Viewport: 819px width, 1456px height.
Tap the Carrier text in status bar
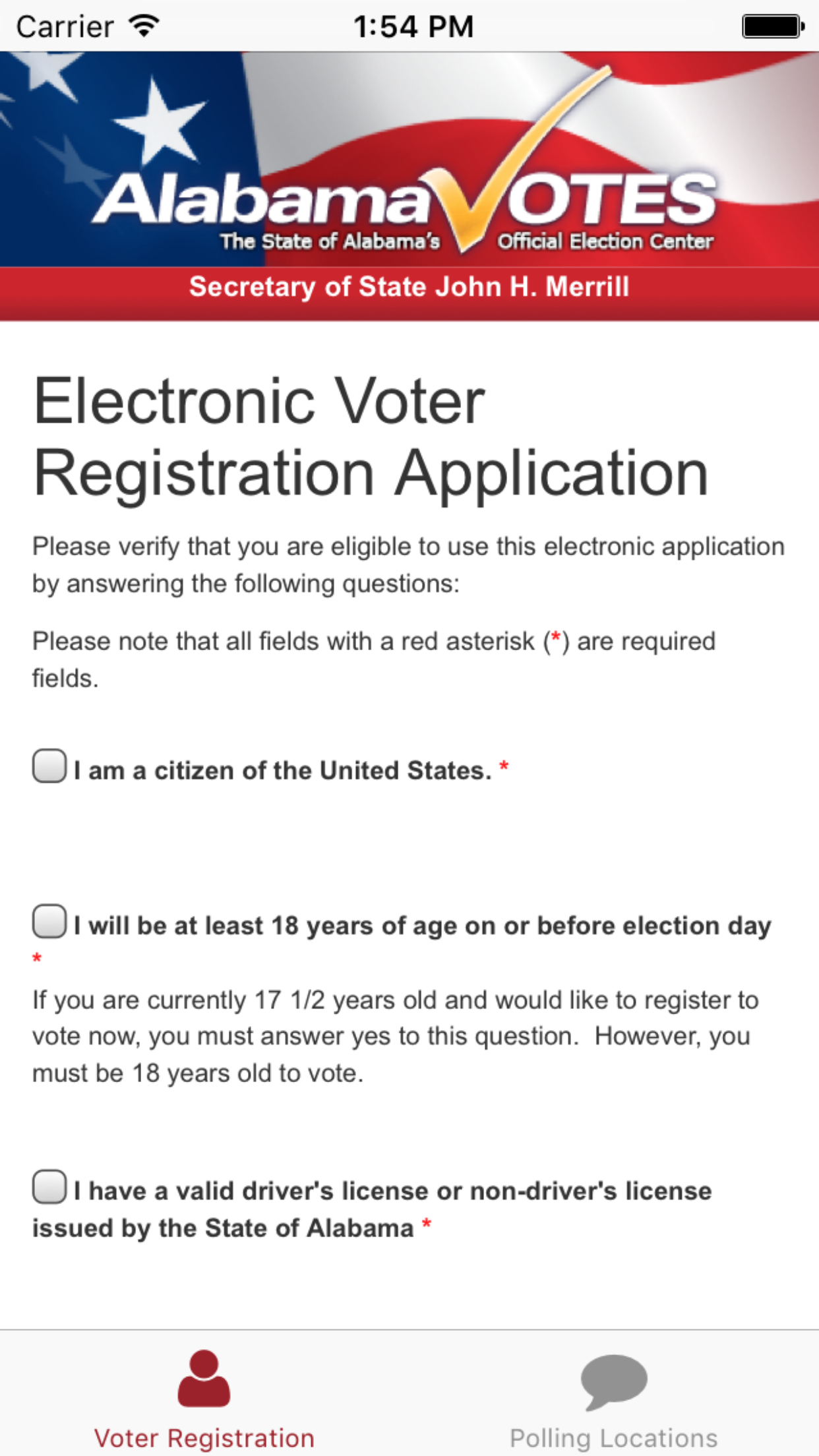(x=65, y=27)
